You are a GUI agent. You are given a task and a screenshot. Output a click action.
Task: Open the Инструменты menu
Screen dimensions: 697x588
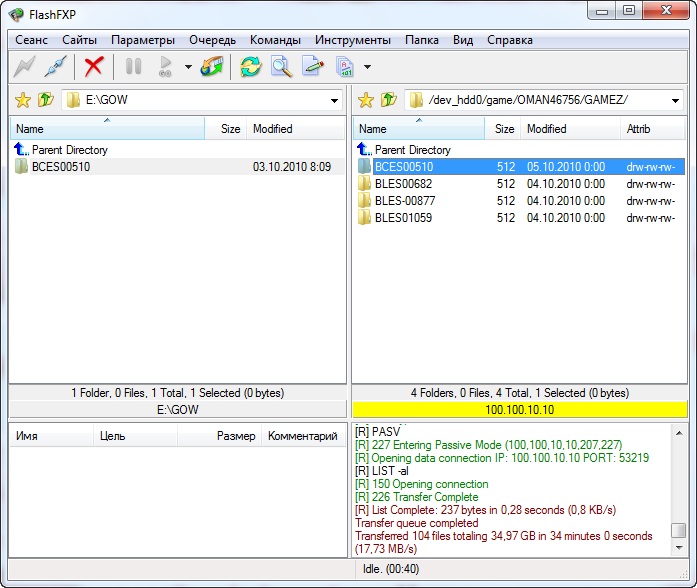(x=352, y=40)
